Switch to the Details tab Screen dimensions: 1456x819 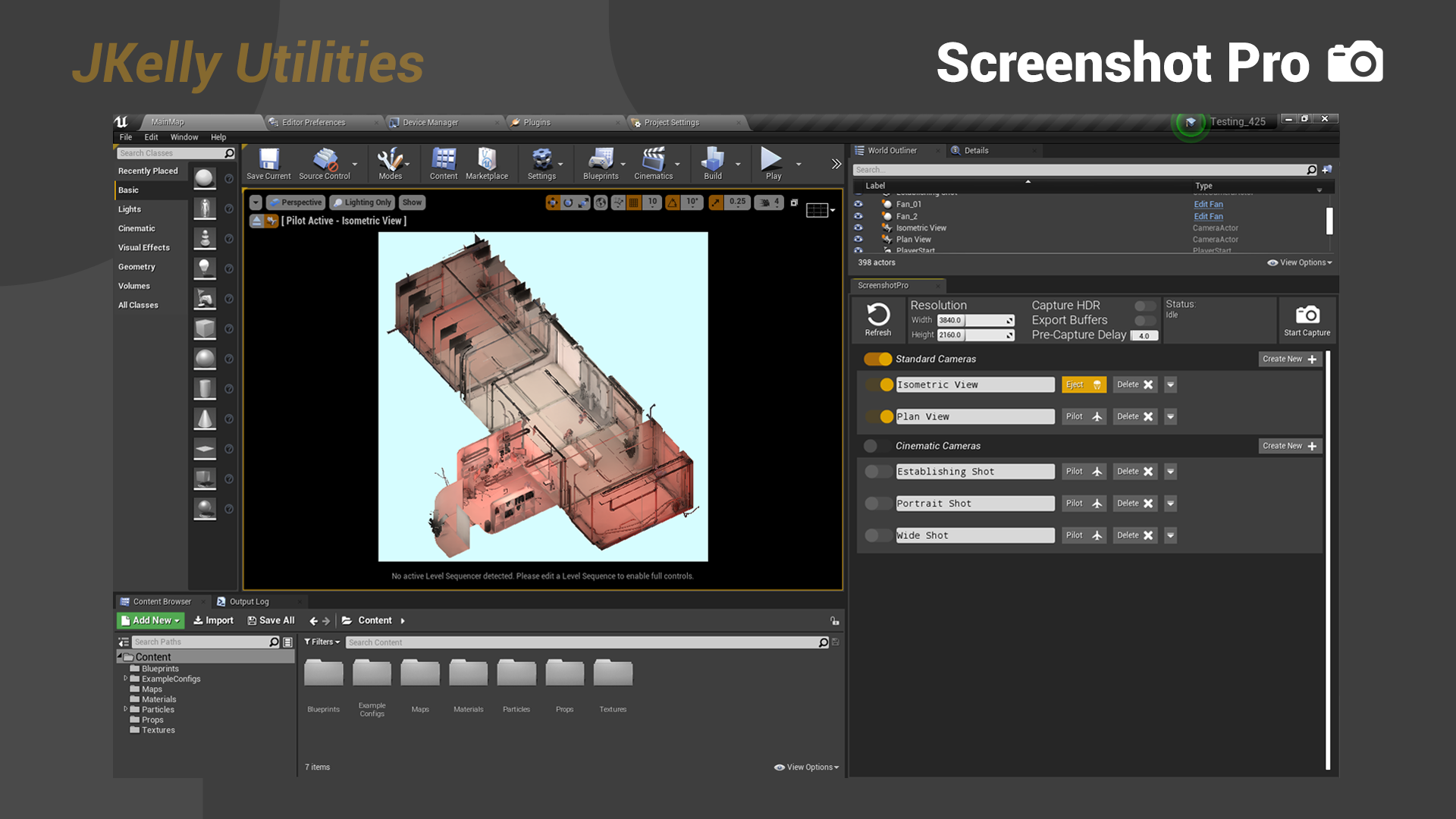(976, 150)
